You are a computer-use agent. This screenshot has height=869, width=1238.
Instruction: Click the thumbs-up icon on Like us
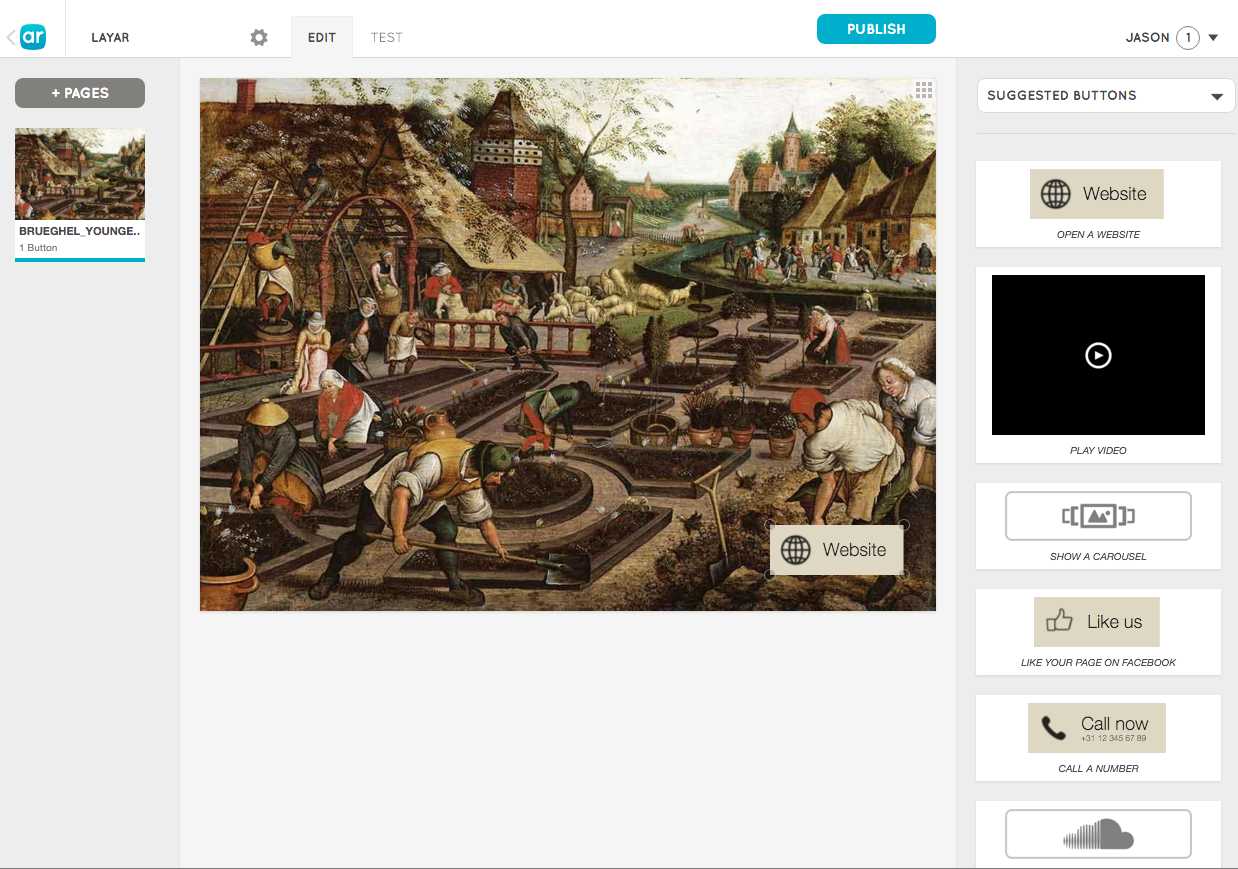[1059, 622]
